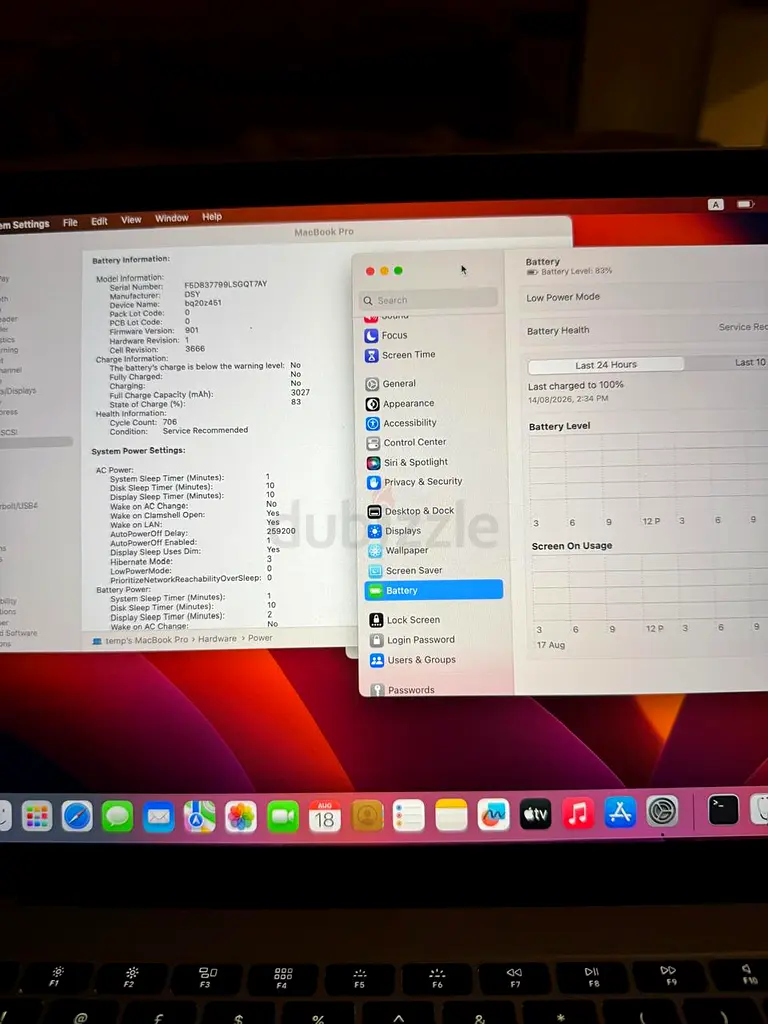Launch Freeform from the Dock

pyautogui.click(x=493, y=814)
